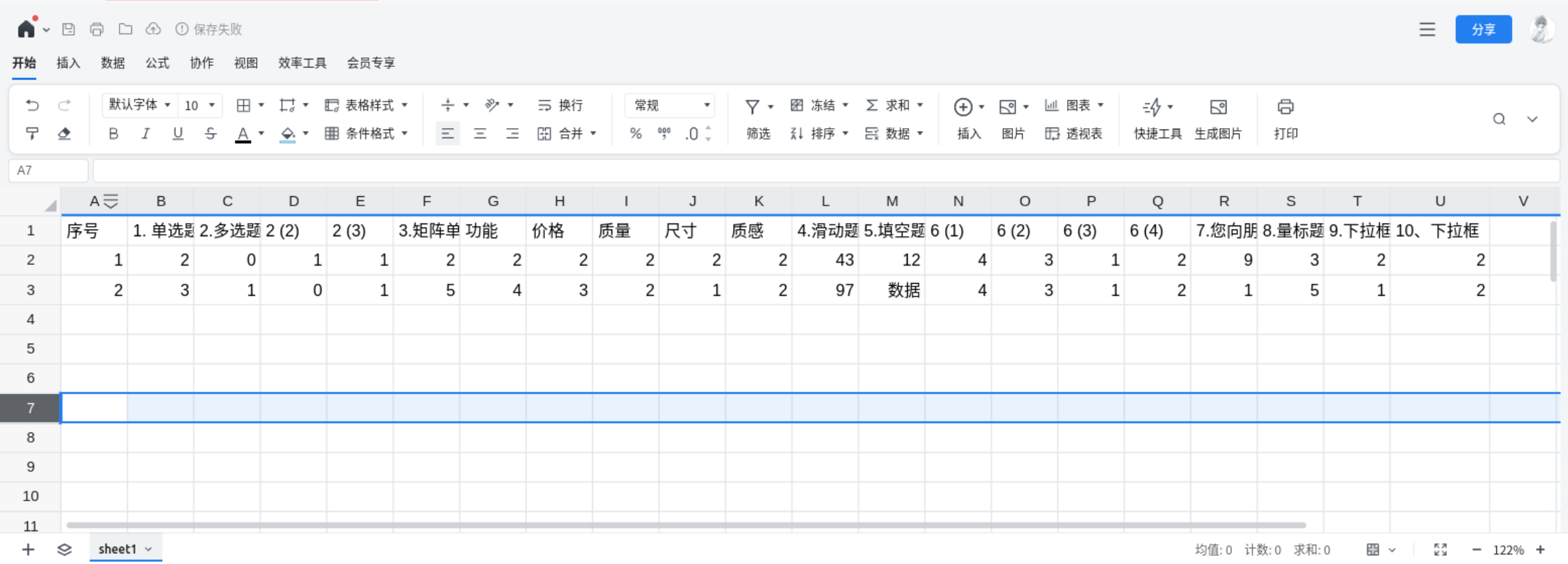This screenshot has height=564, width=1568.
Task: Open the 效率工具 tab
Action: click(x=302, y=63)
